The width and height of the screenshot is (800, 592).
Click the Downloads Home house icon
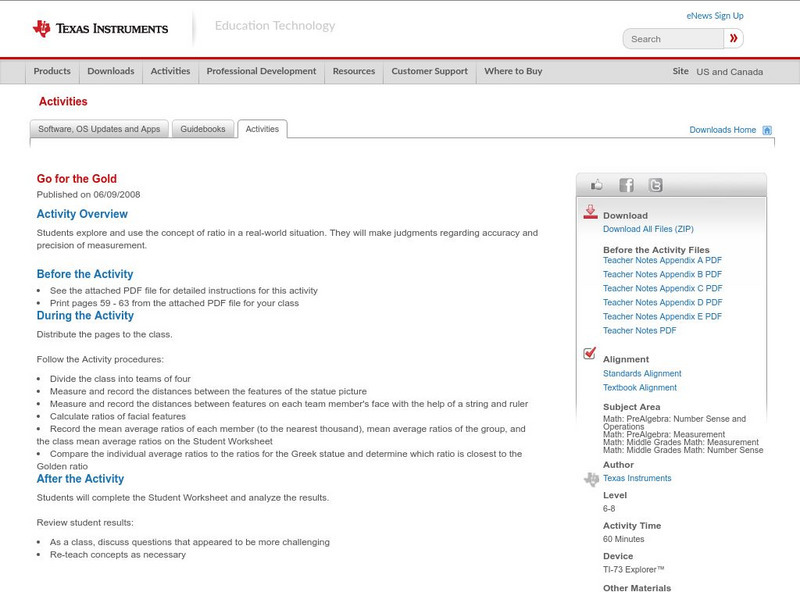click(767, 130)
